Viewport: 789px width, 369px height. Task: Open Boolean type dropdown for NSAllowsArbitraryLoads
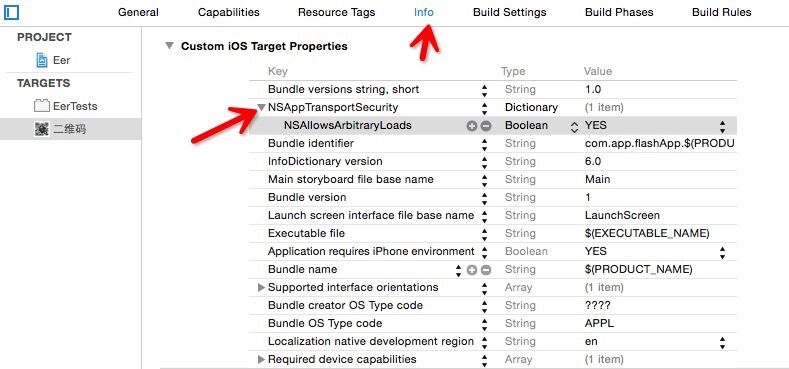tap(574, 127)
